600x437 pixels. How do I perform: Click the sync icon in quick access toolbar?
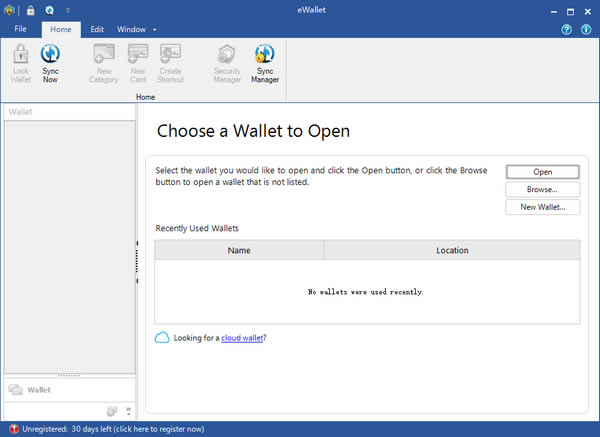pyautogui.click(x=49, y=10)
